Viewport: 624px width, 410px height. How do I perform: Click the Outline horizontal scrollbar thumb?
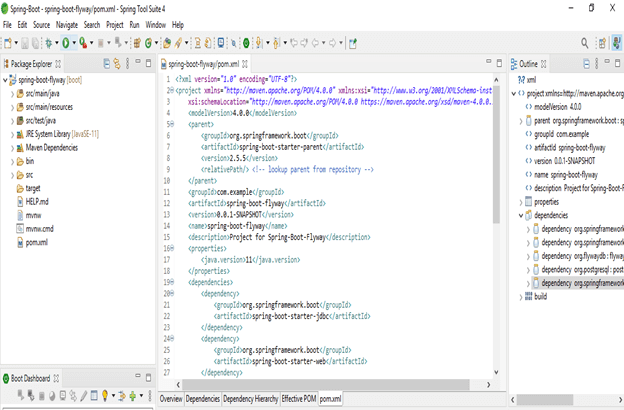(x=545, y=399)
